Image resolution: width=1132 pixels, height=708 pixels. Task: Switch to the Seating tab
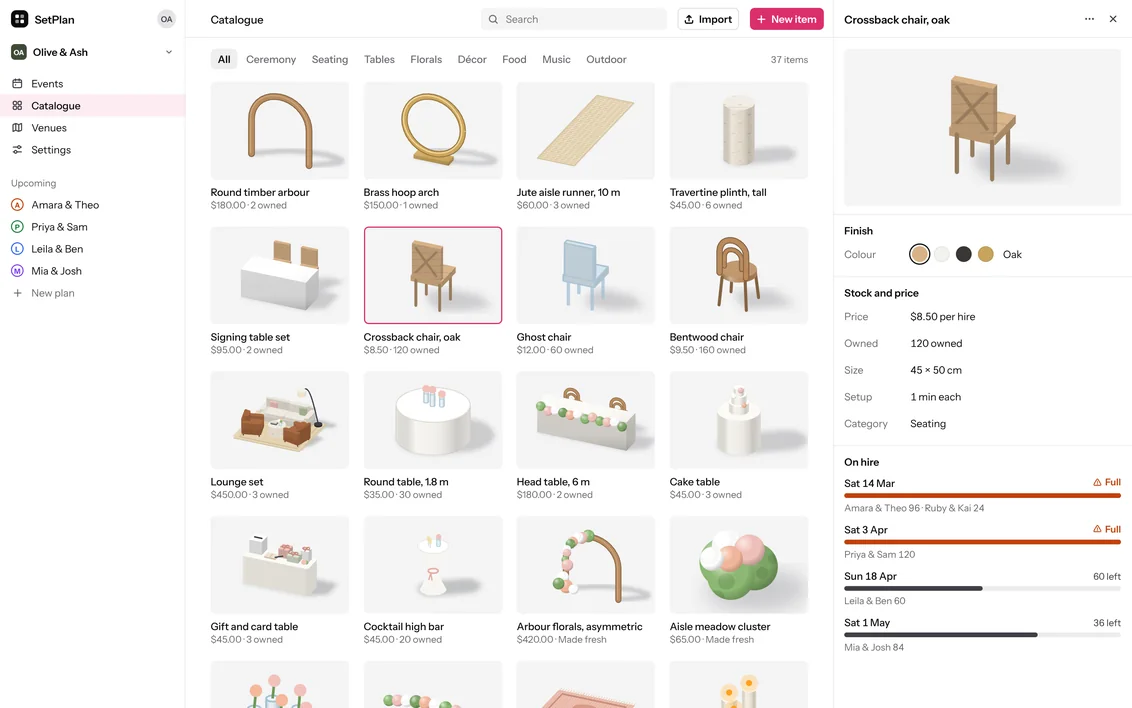(330, 59)
